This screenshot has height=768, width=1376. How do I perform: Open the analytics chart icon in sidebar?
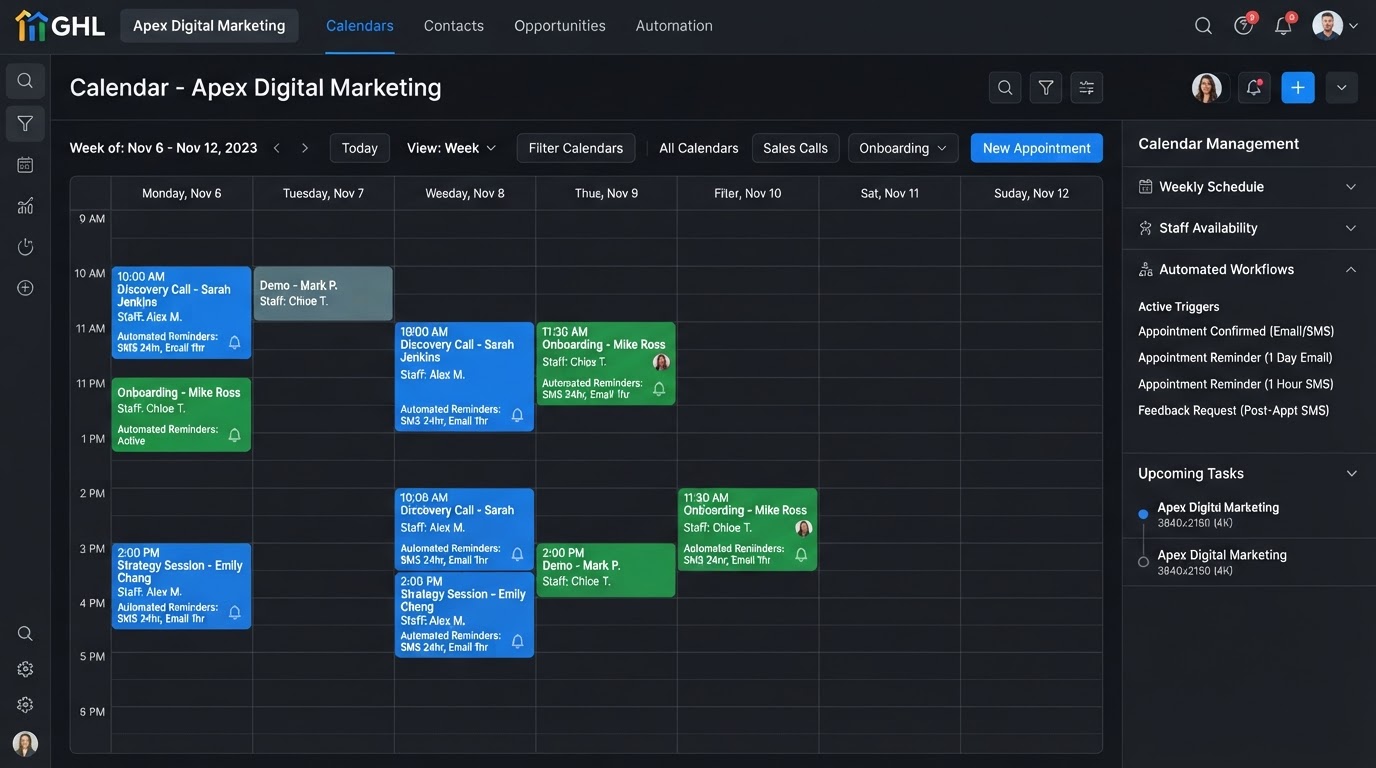pyautogui.click(x=25, y=206)
